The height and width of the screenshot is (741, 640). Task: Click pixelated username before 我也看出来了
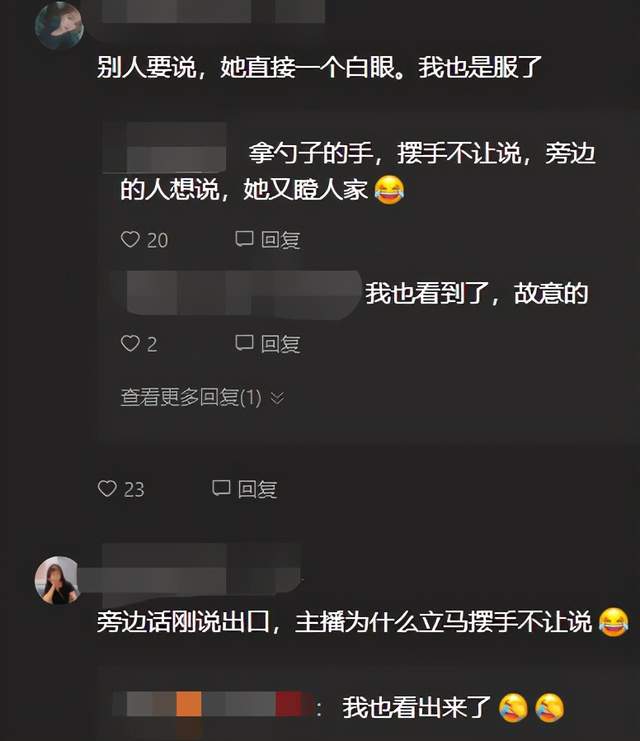(213, 704)
